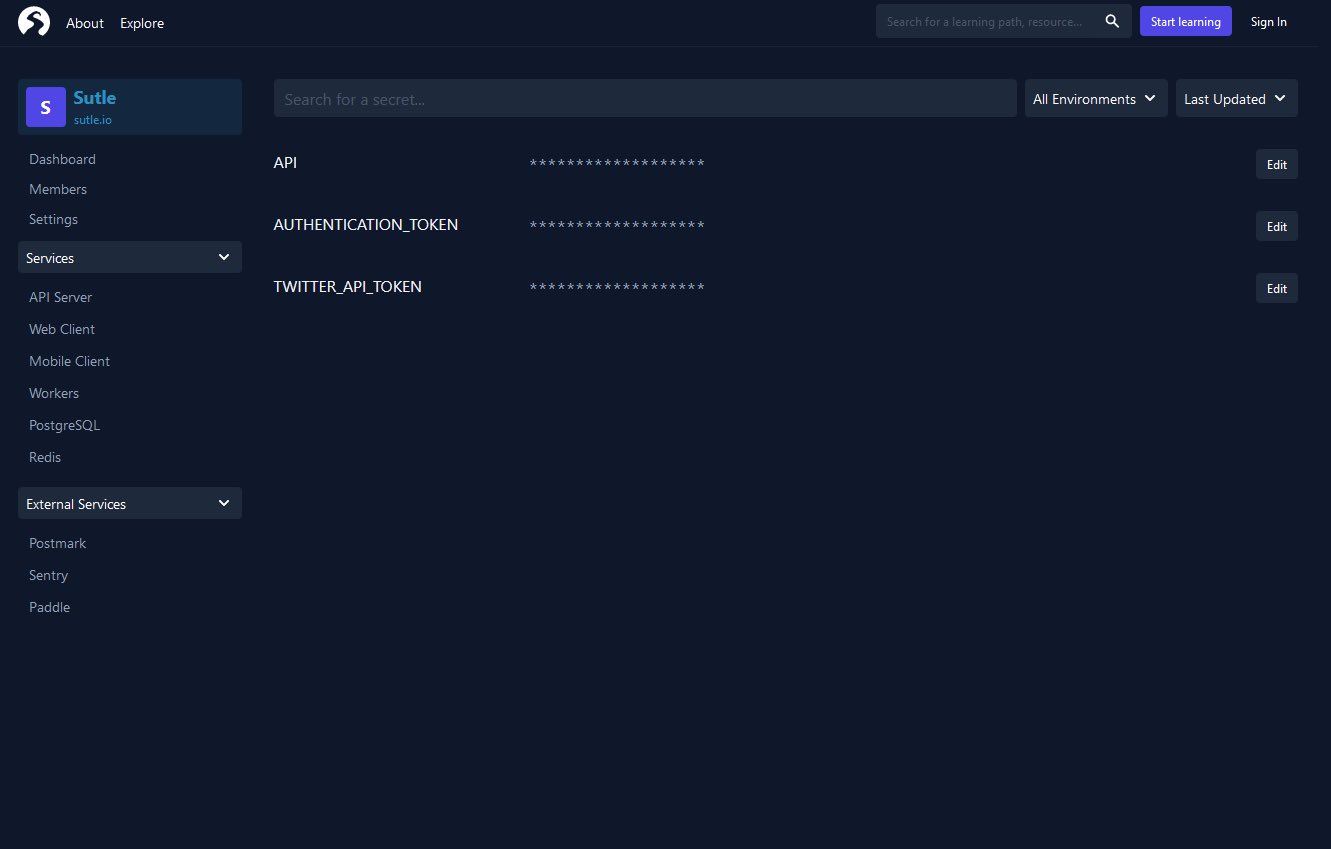Click the AUTHENTICATION_TOKEN secret name
The width and height of the screenshot is (1331, 849).
point(366,224)
